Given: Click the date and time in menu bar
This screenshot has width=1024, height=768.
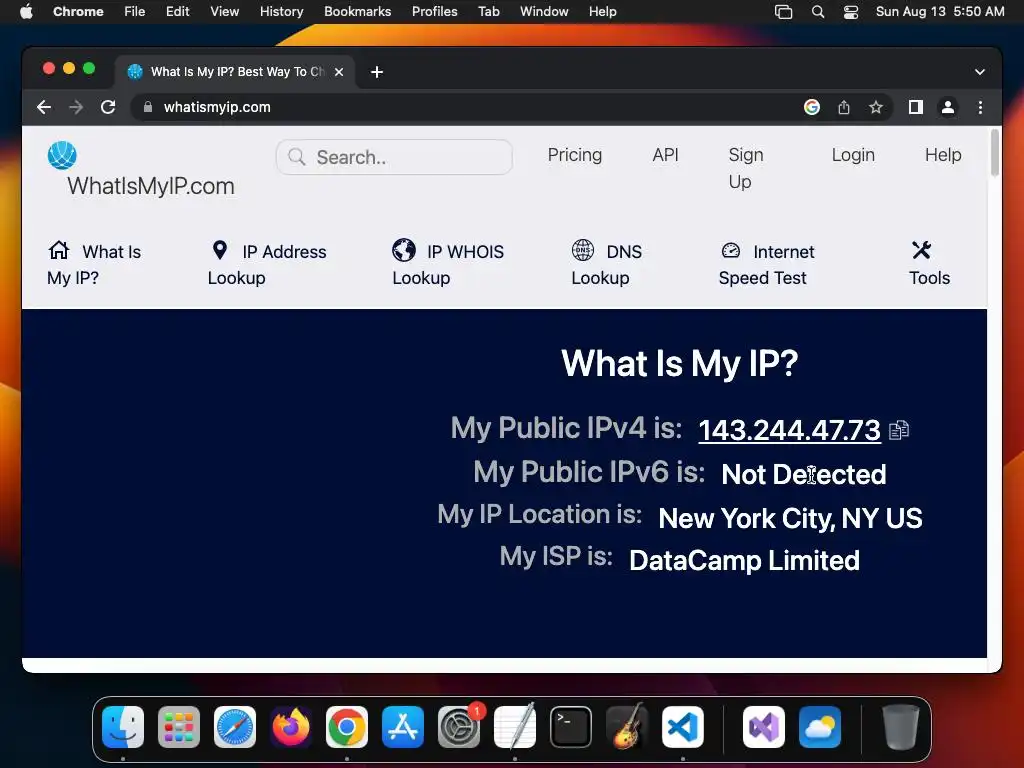Looking at the screenshot, I should (940, 12).
